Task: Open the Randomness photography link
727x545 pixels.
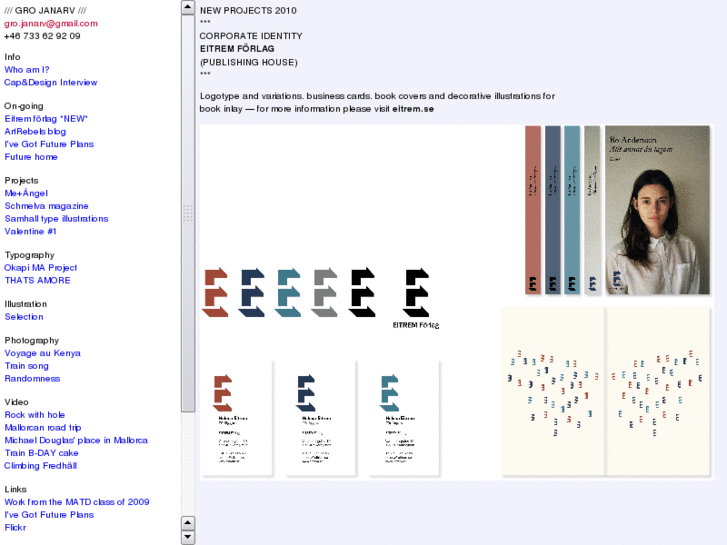Action: (x=32, y=378)
